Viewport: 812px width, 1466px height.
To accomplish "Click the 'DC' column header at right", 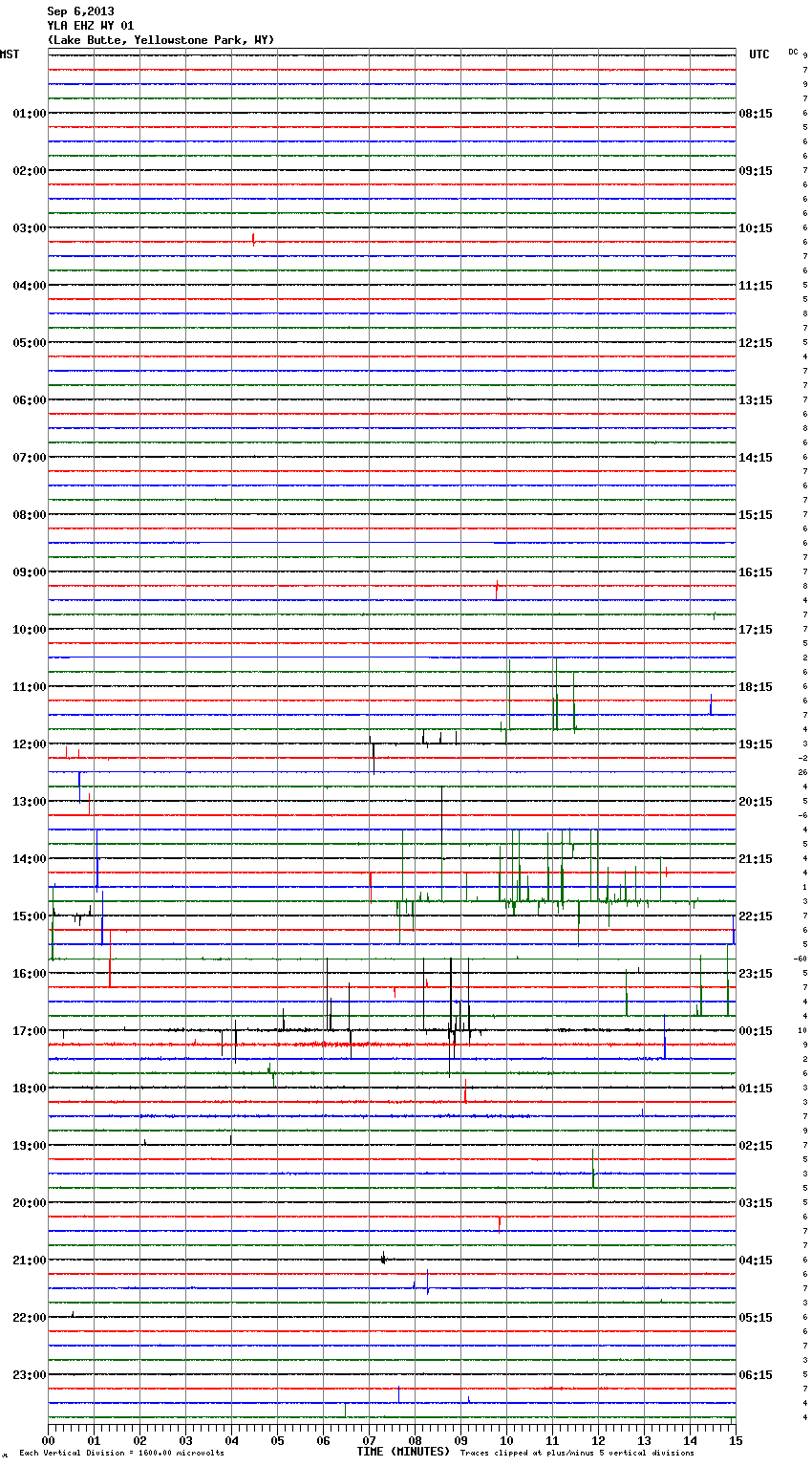I will point(793,52).
